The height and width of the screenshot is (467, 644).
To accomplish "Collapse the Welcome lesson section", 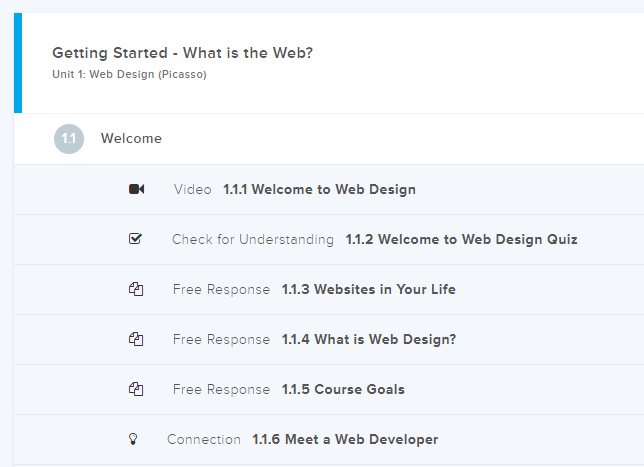I will [x=131, y=139].
